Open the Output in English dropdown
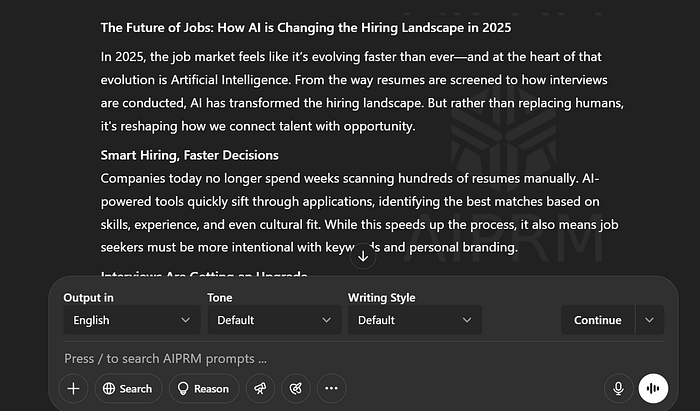 (131, 320)
